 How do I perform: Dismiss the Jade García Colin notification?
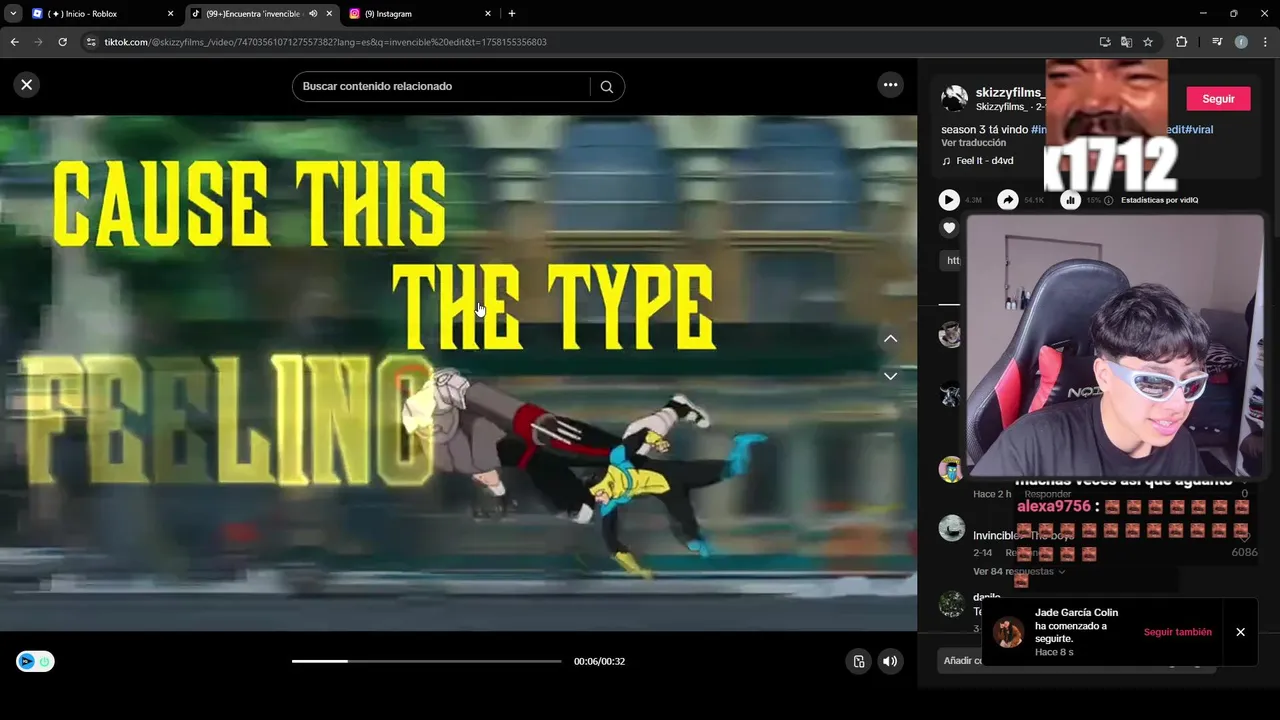tap(1240, 632)
